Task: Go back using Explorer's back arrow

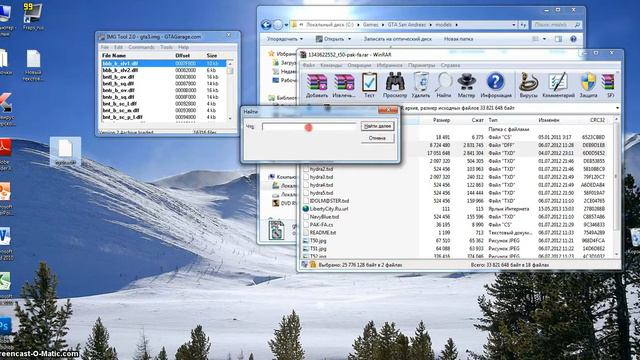Action: pos(266,25)
